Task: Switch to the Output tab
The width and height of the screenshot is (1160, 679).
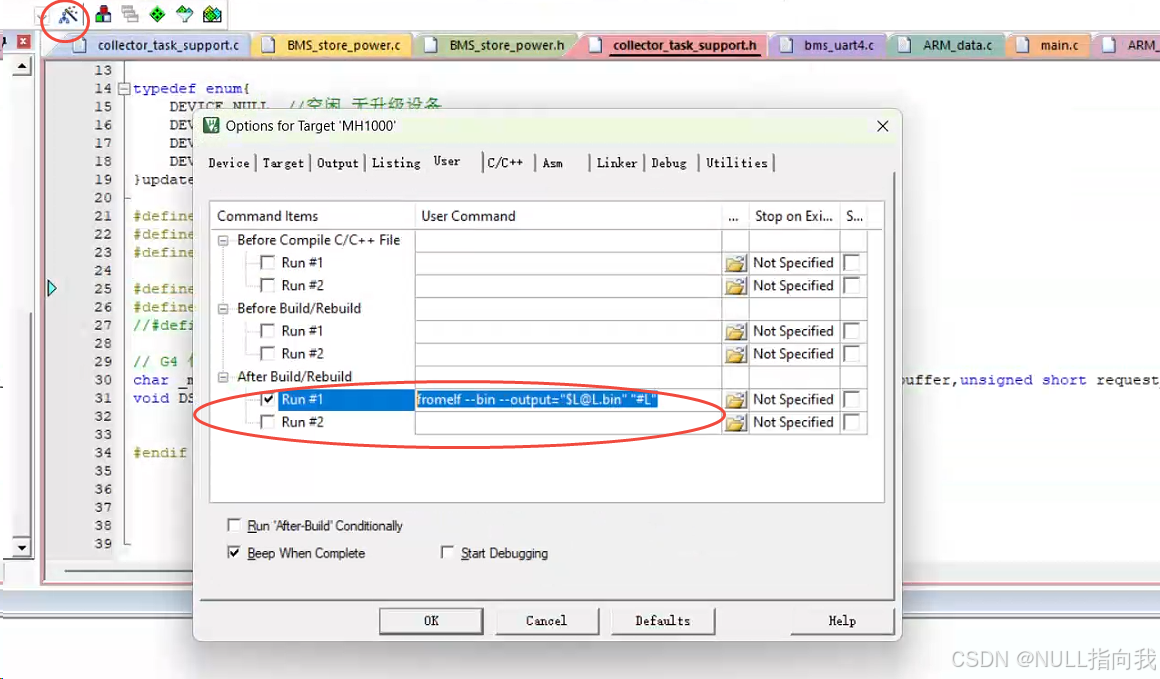Action: (x=337, y=163)
